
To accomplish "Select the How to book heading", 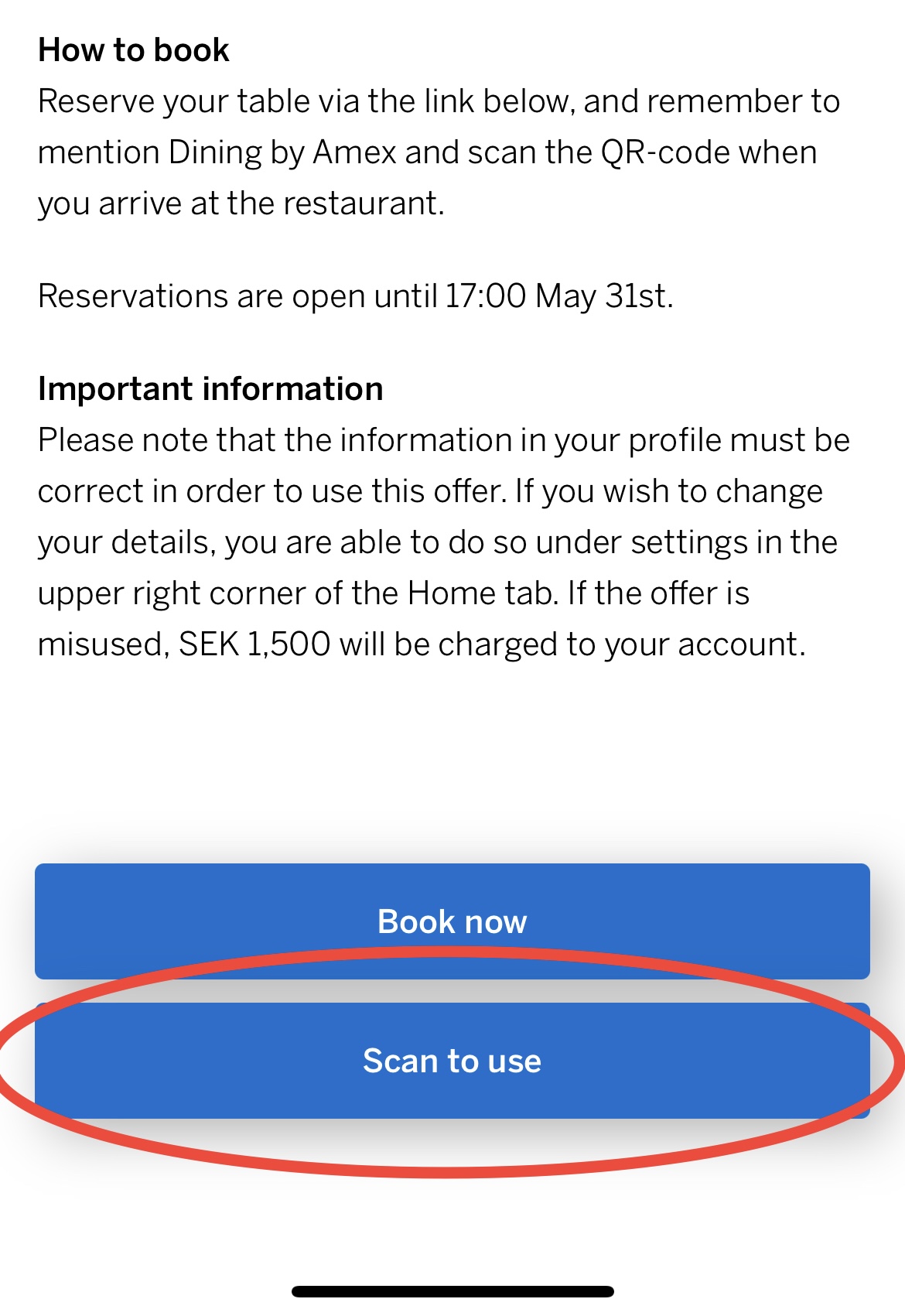I will pyautogui.click(x=134, y=50).
